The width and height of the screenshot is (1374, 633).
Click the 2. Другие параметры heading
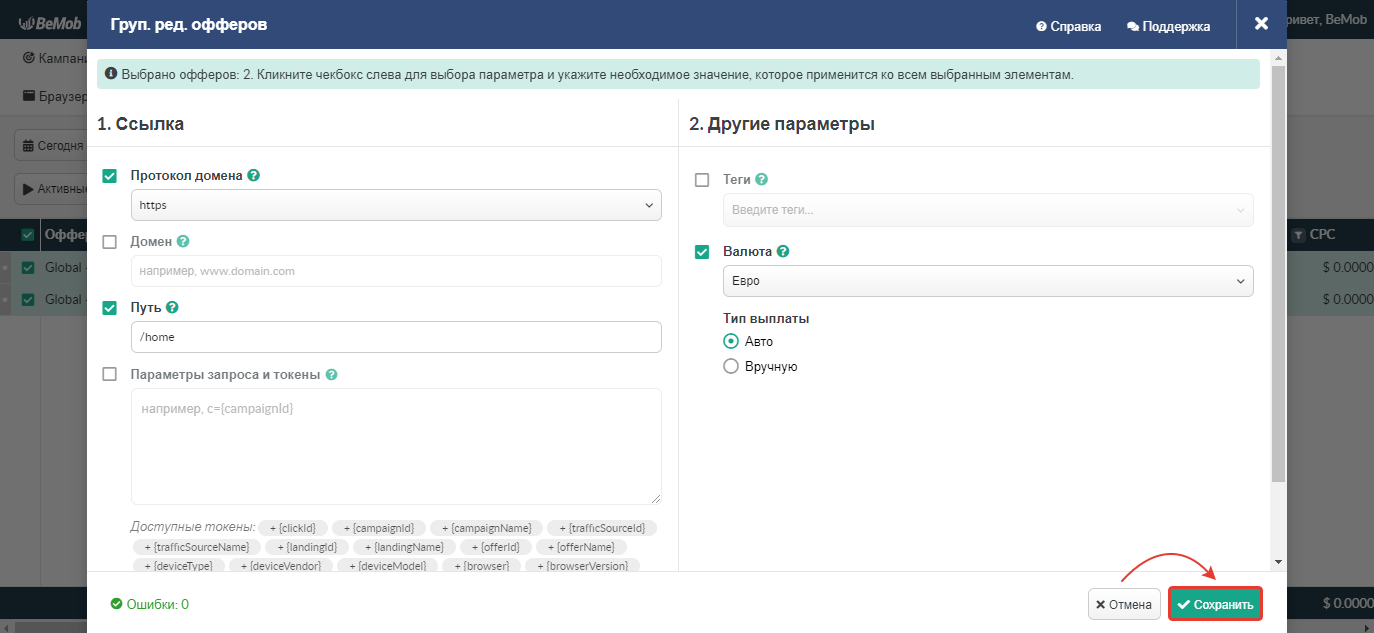782,124
